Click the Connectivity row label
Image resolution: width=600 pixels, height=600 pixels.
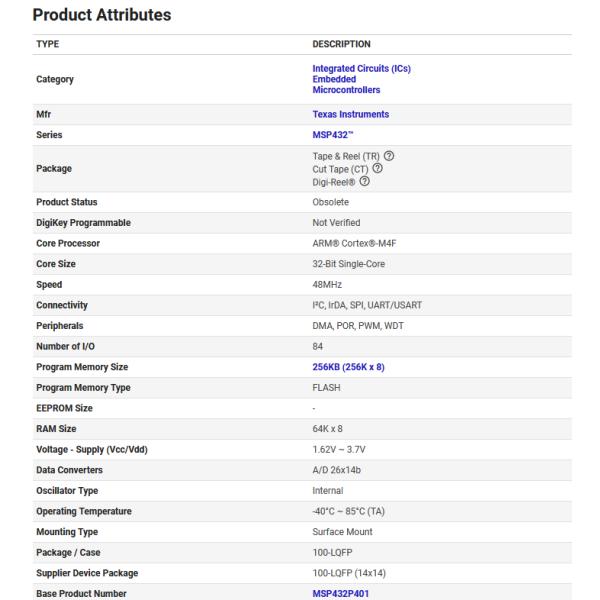coord(62,305)
